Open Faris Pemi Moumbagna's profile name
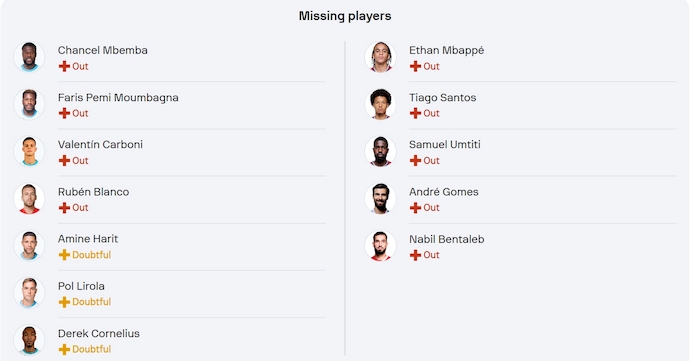 (x=118, y=98)
